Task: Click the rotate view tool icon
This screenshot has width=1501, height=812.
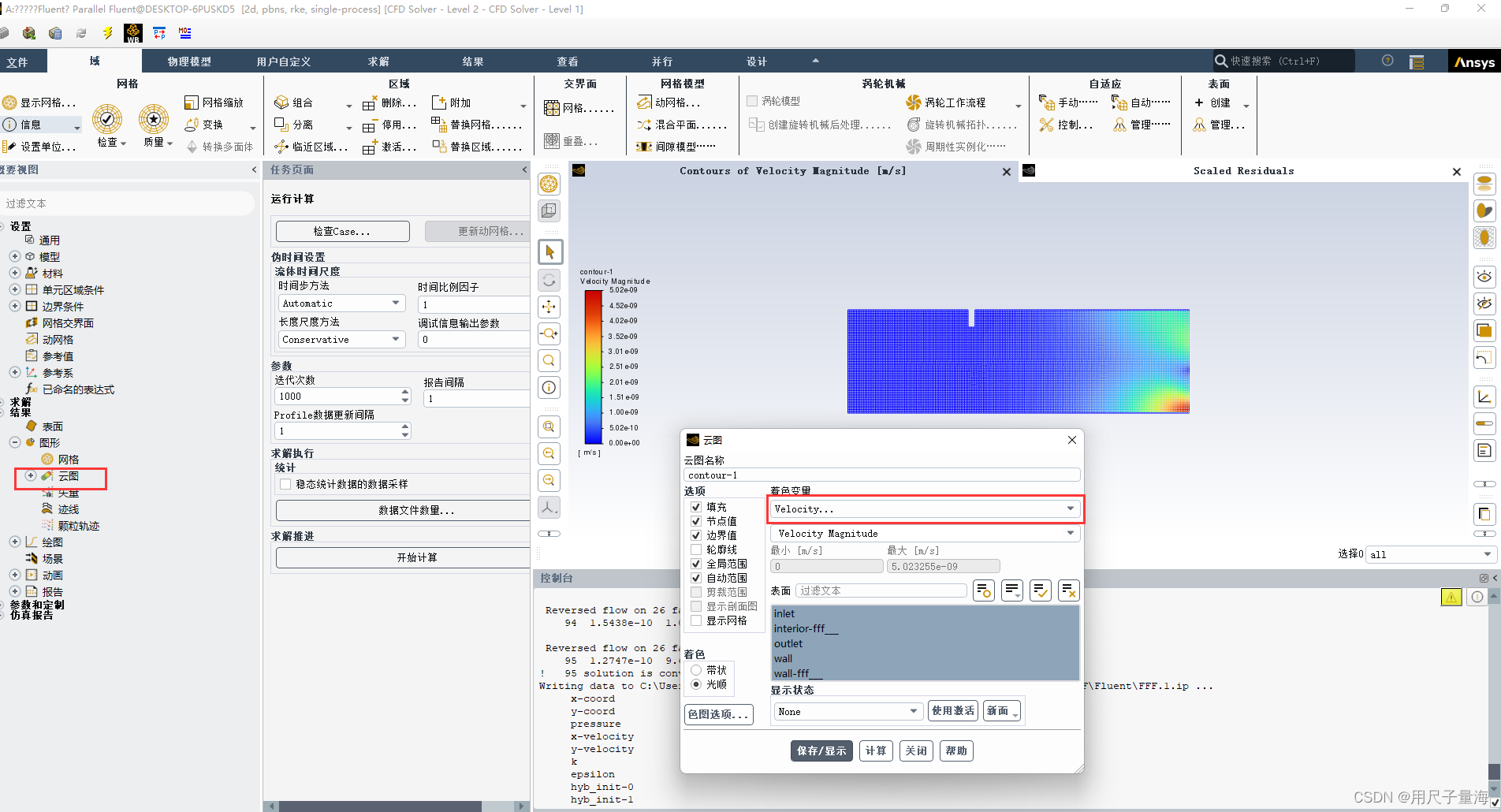Action: pyautogui.click(x=549, y=280)
